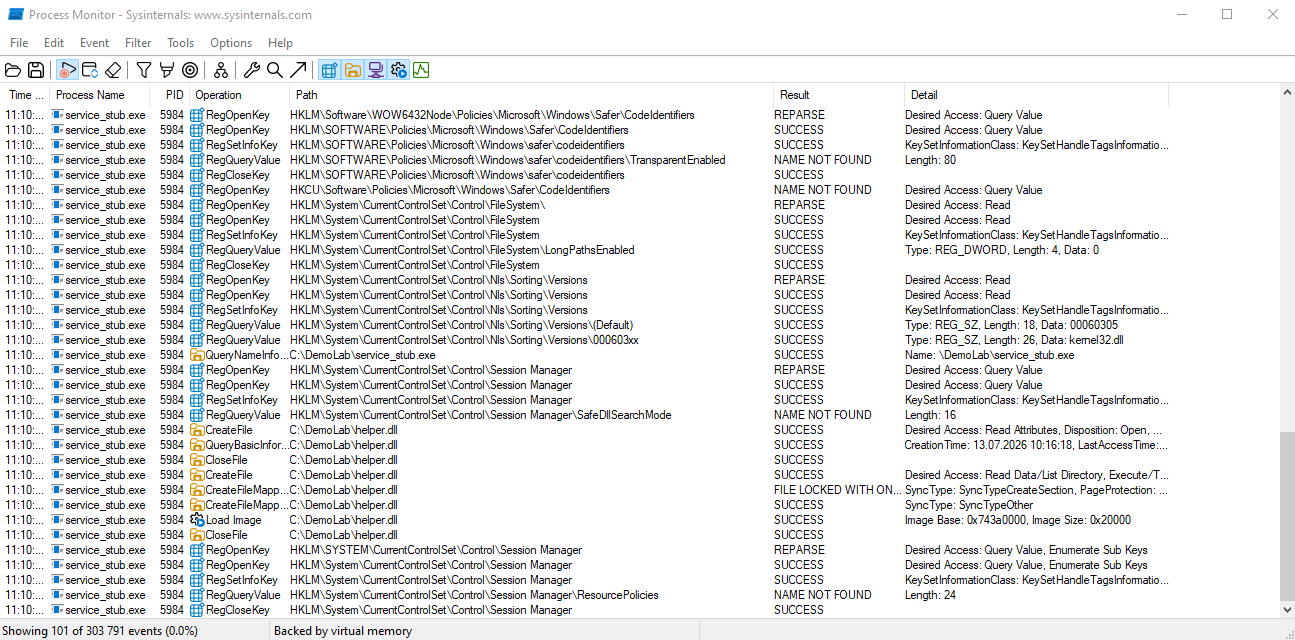Viewport: 1295px width, 640px height.
Task: Click detail 'Length: 16'
Action: [x=930, y=415]
